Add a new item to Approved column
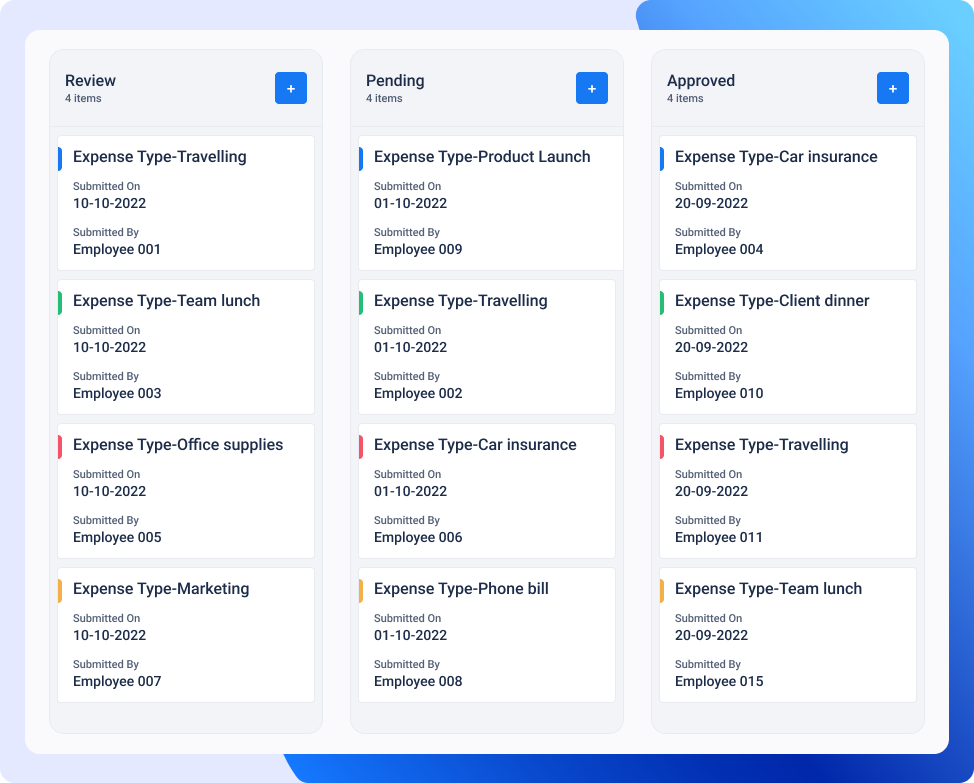Image resolution: width=974 pixels, height=783 pixels. coord(893,88)
